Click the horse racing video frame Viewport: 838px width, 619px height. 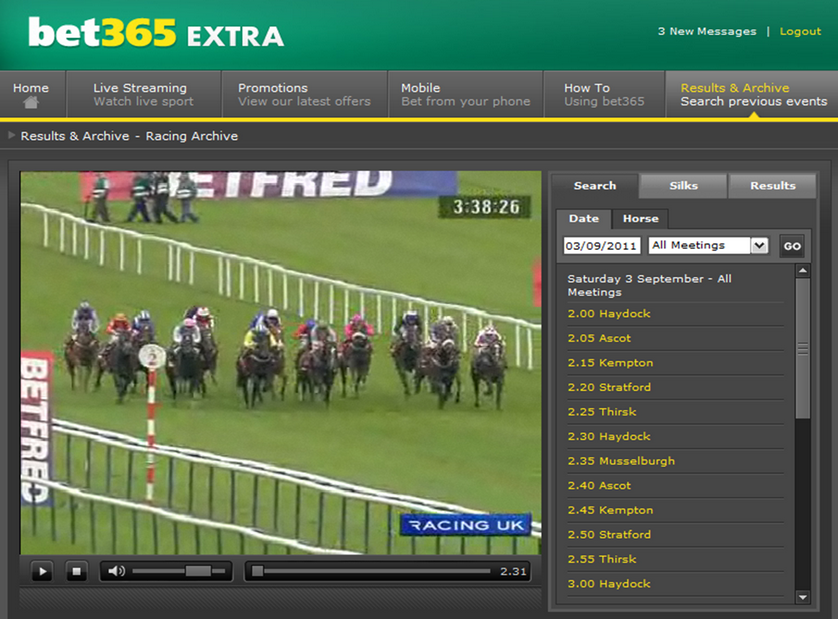coord(281,362)
